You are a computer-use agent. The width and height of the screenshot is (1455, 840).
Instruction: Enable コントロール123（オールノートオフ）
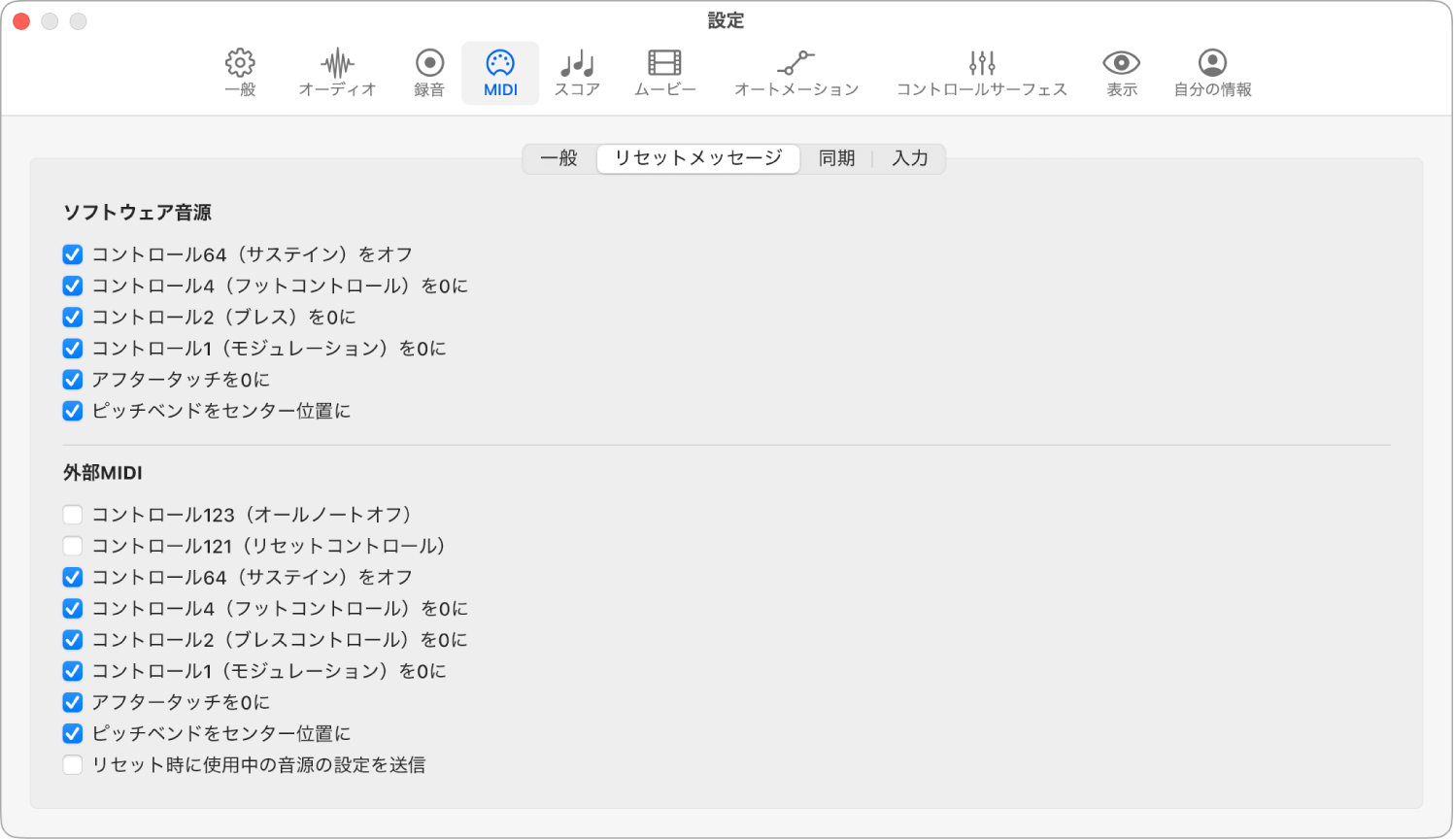pyautogui.click(x=73, y=515)
